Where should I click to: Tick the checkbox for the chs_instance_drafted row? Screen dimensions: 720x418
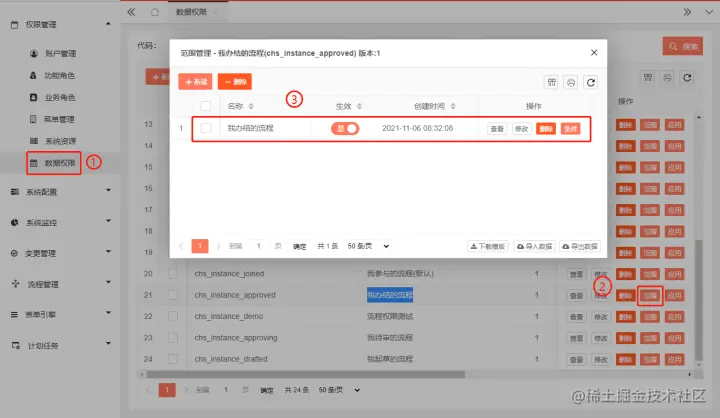pos(173,359)
